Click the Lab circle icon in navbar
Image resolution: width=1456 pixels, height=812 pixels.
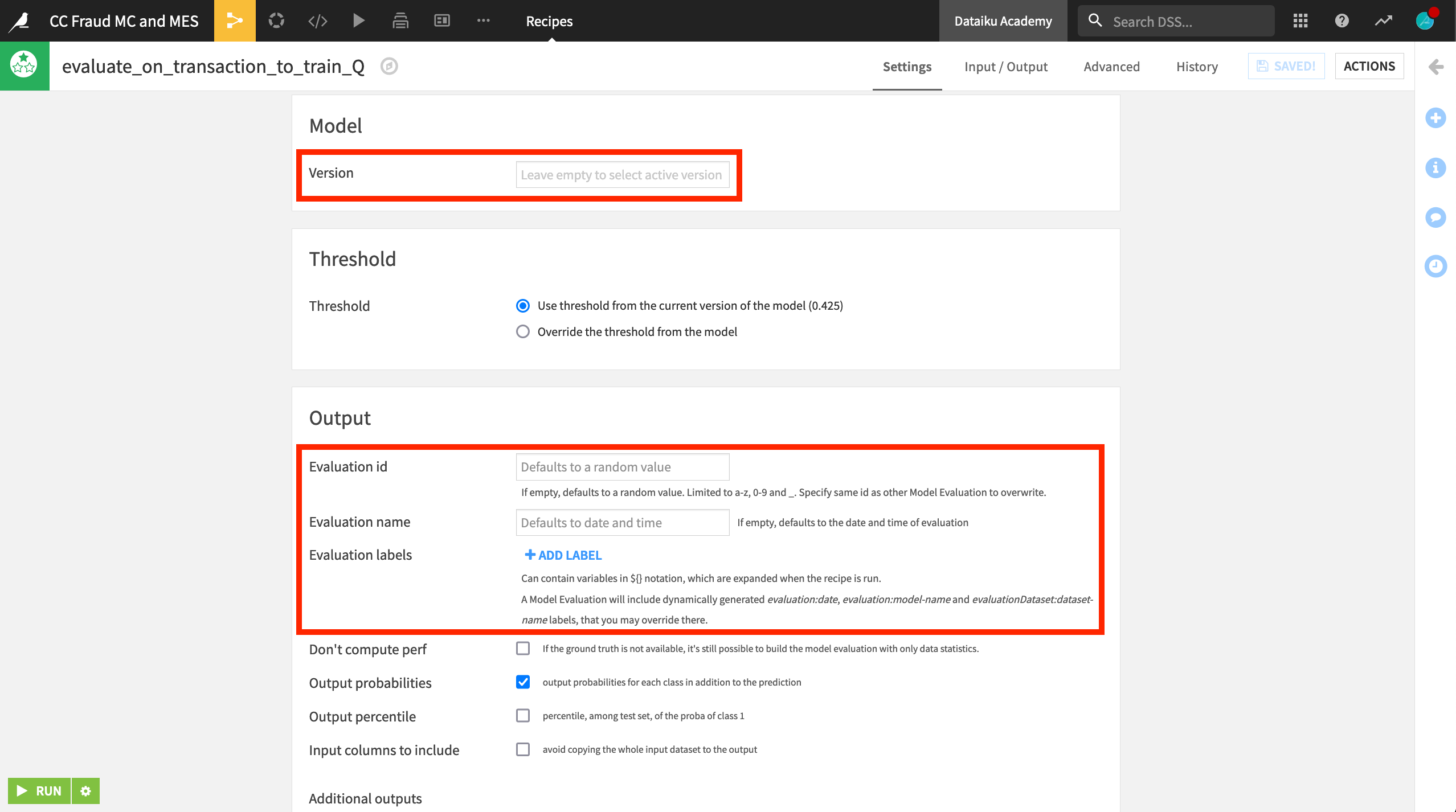point(276,21)
